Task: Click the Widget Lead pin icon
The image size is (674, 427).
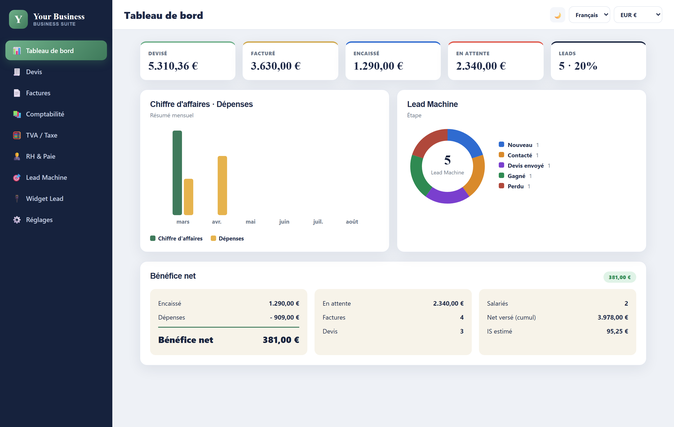Action: 17,198
